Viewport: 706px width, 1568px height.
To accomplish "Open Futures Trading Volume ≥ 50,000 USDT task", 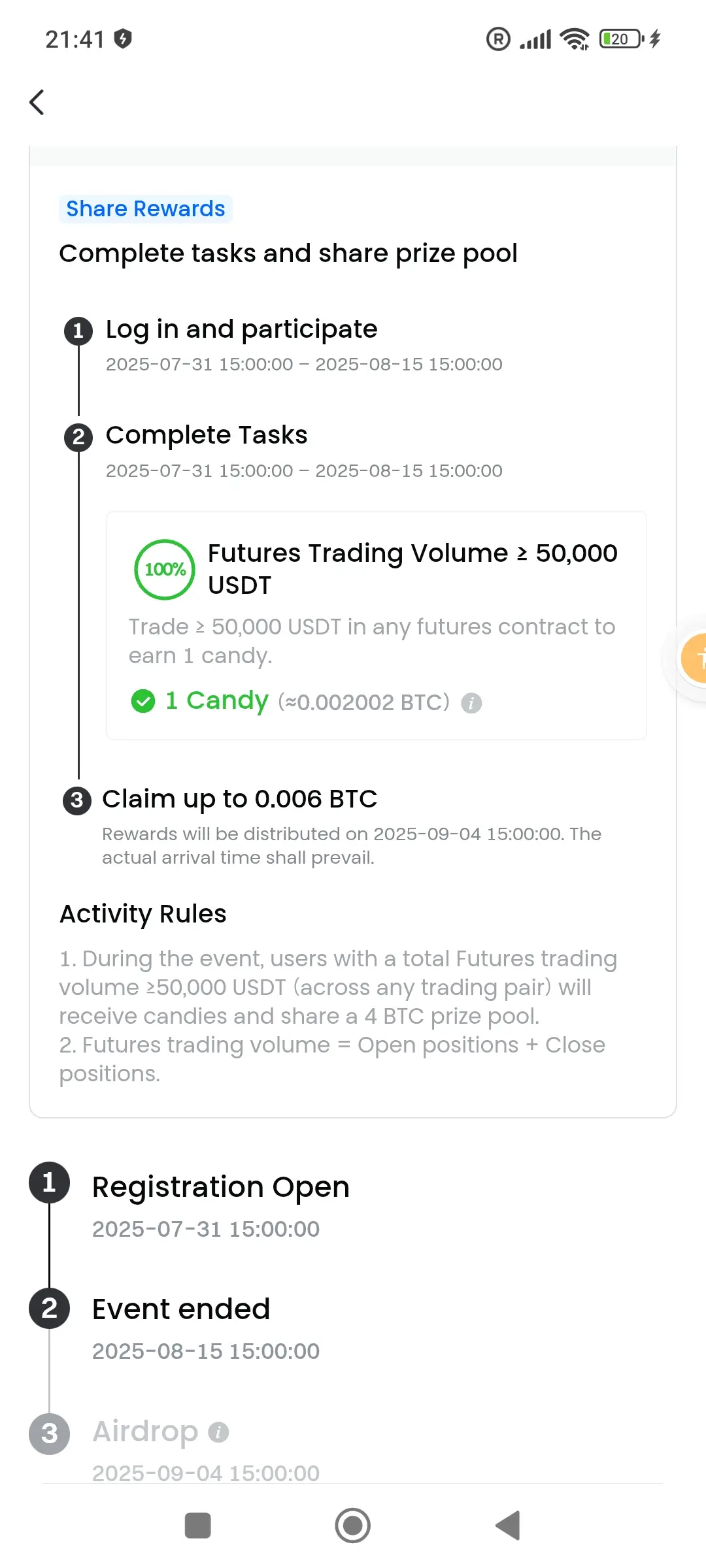I will (412, 568).
